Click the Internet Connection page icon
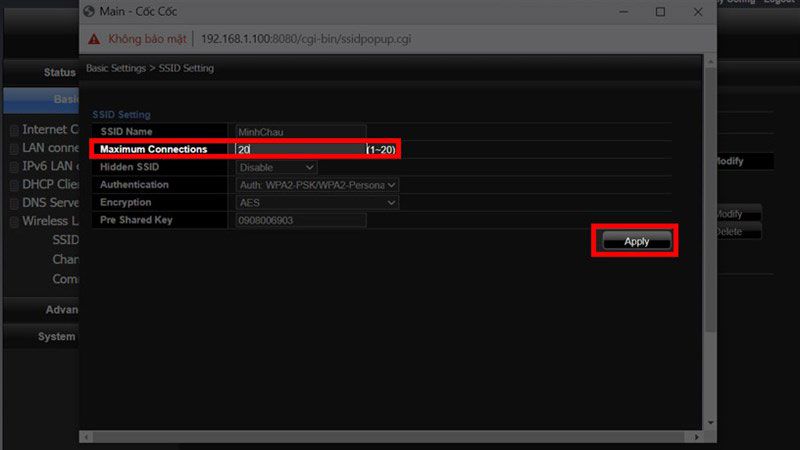 click(x=14, y=131)
